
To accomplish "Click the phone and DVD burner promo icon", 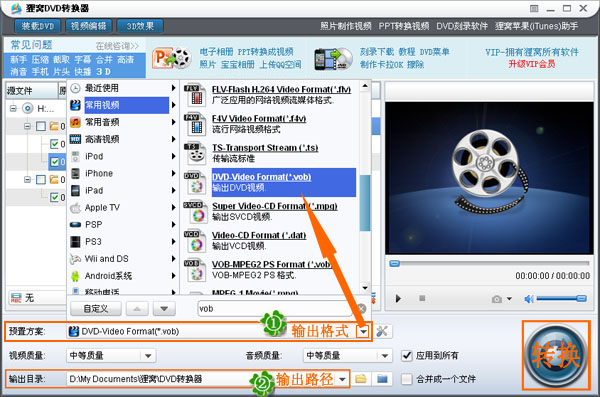I will [333, 59].
